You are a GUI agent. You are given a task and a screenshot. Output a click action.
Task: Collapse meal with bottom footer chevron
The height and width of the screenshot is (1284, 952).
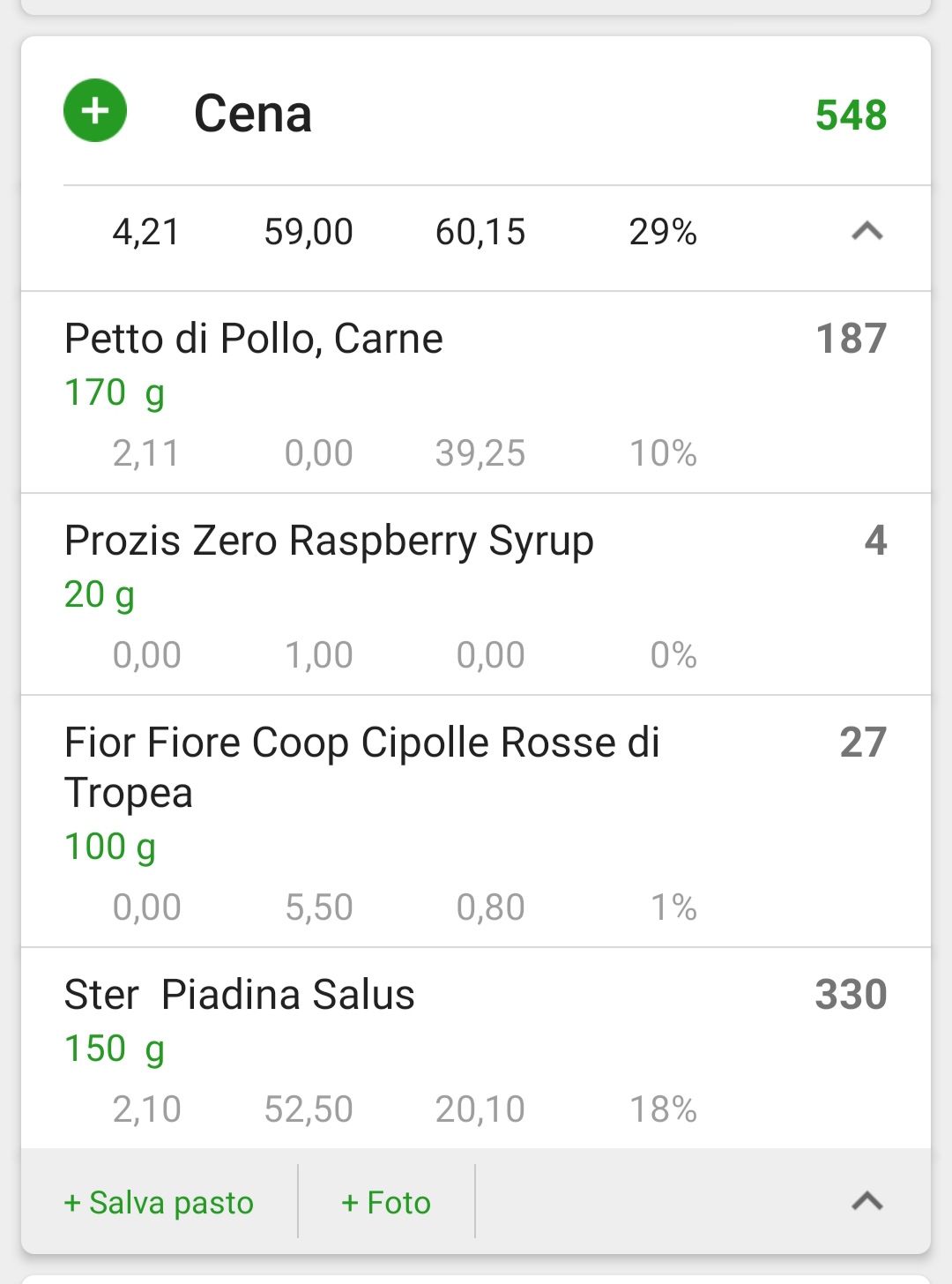(x=867, y=1201)
